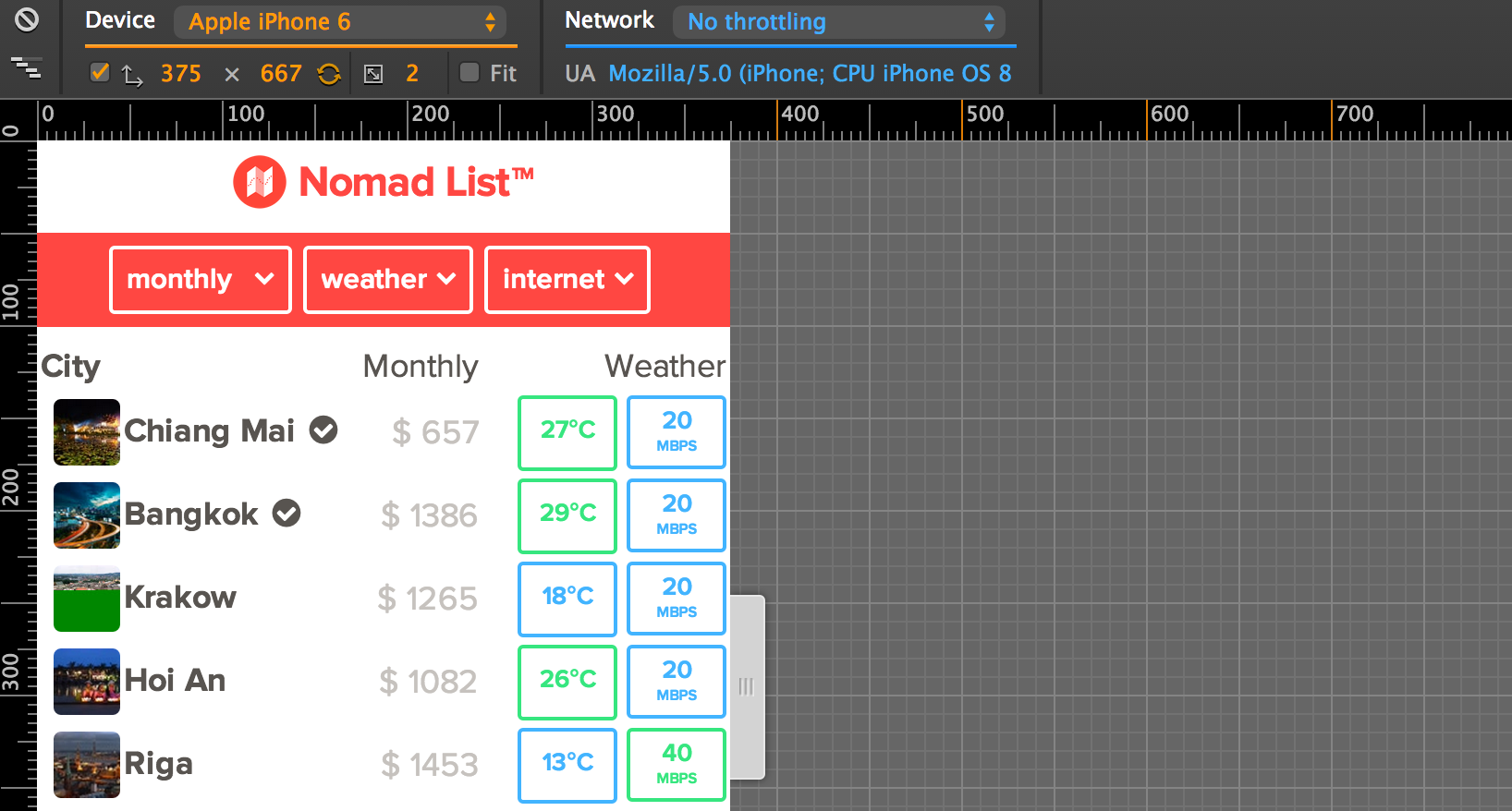Click the City column header
The height and width of the screenshot is (811, 1512).
(x=70, y=367)
